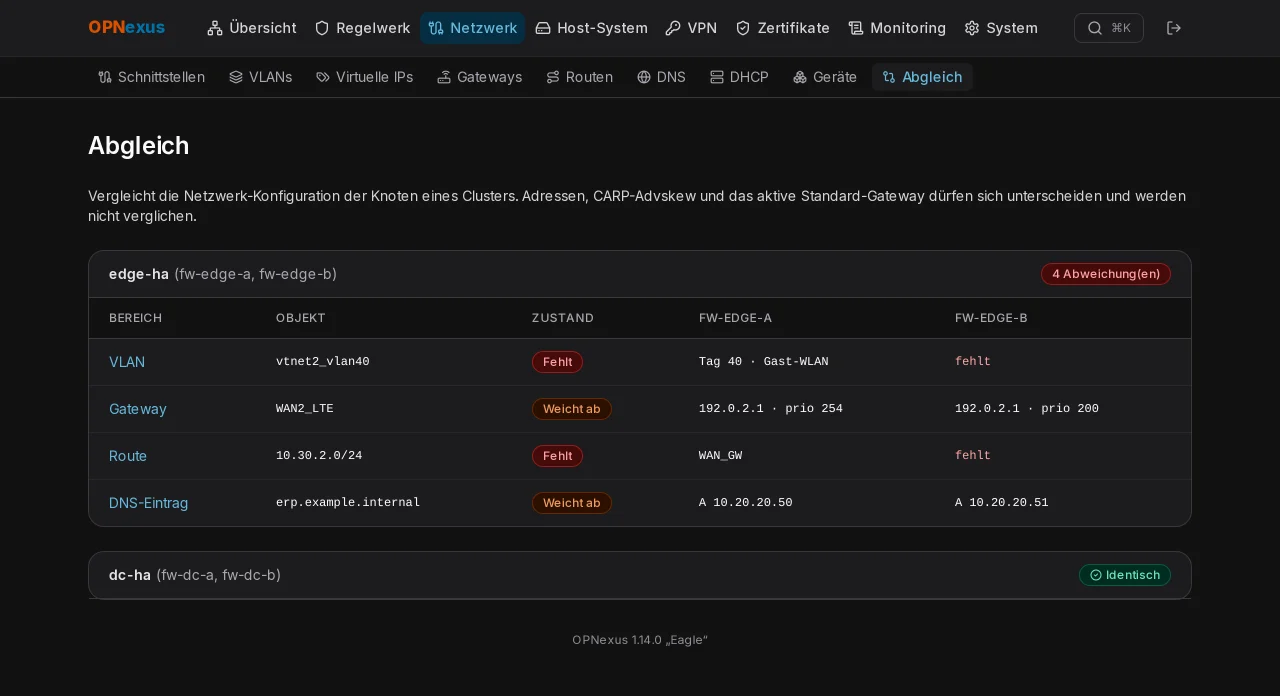Click the Identisch status badge
The height and width of the screenshot is (696, 1280).
tap(1125, 575)
